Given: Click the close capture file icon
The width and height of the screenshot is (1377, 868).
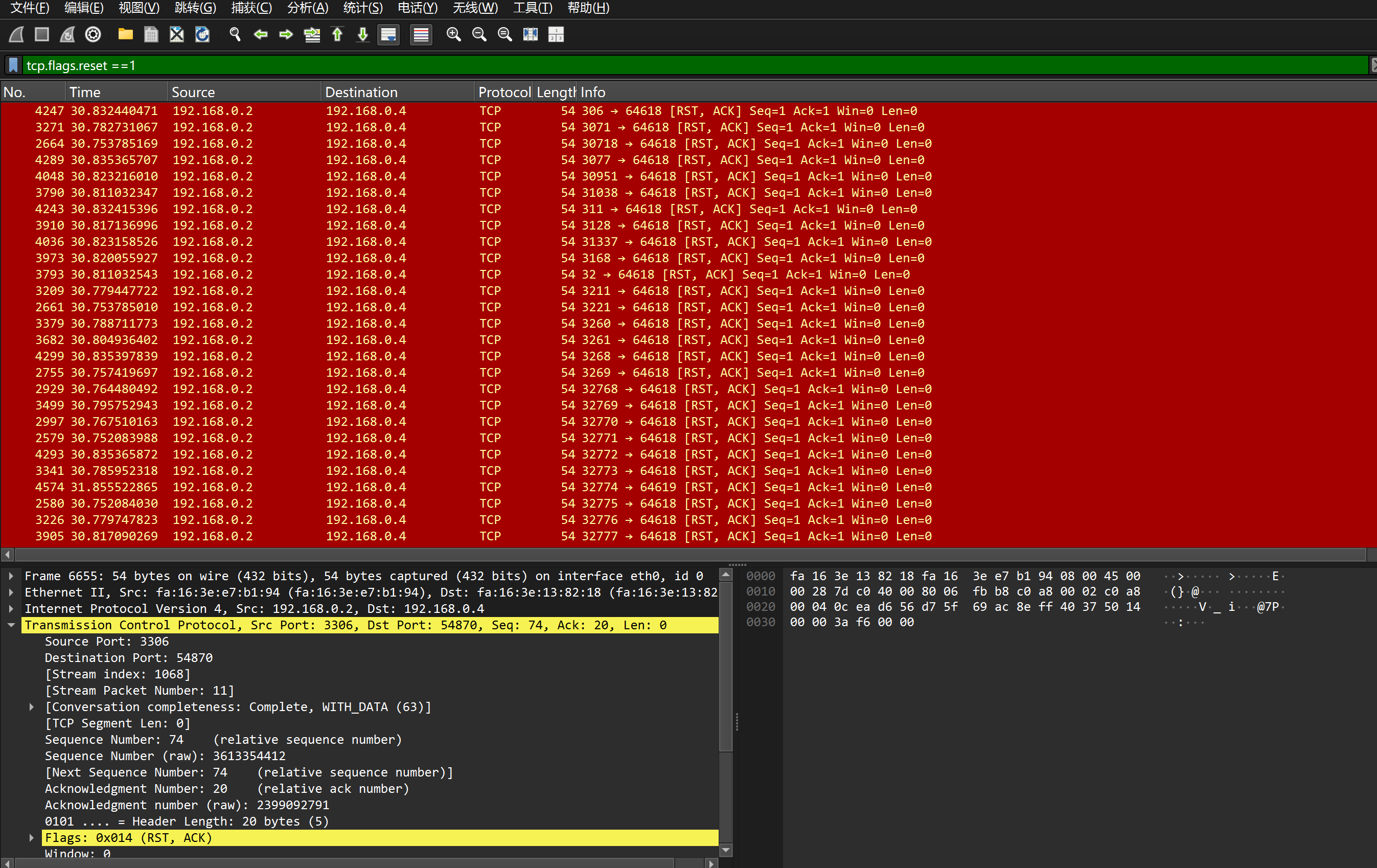Looking at the screenshot, I should click(x=177, y=35).
